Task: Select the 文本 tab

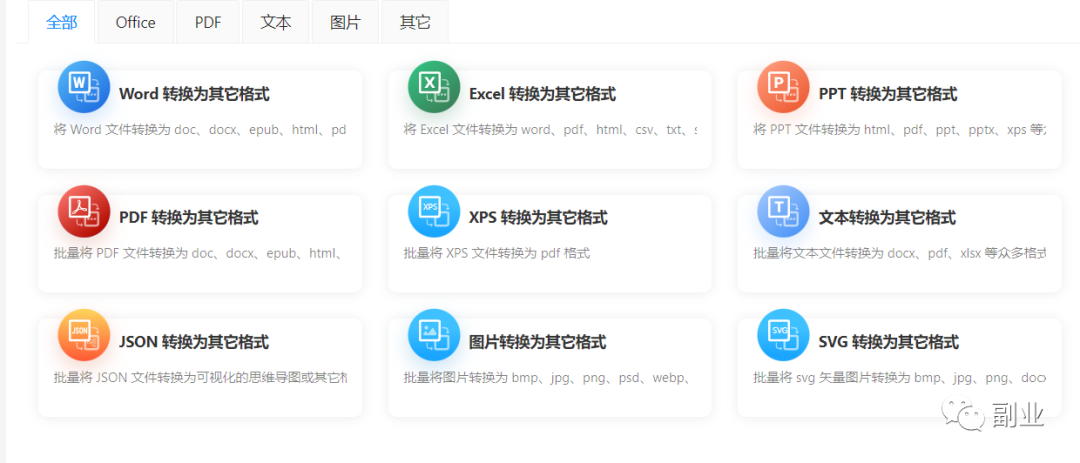Action: point(276,22)
